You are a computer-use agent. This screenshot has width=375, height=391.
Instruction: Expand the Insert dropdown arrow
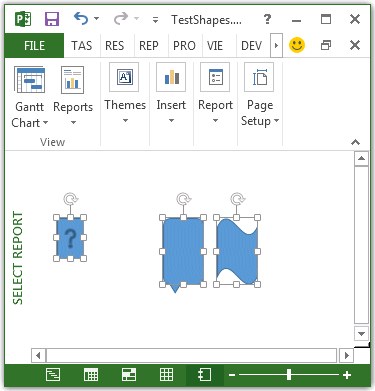click(171, 120)
